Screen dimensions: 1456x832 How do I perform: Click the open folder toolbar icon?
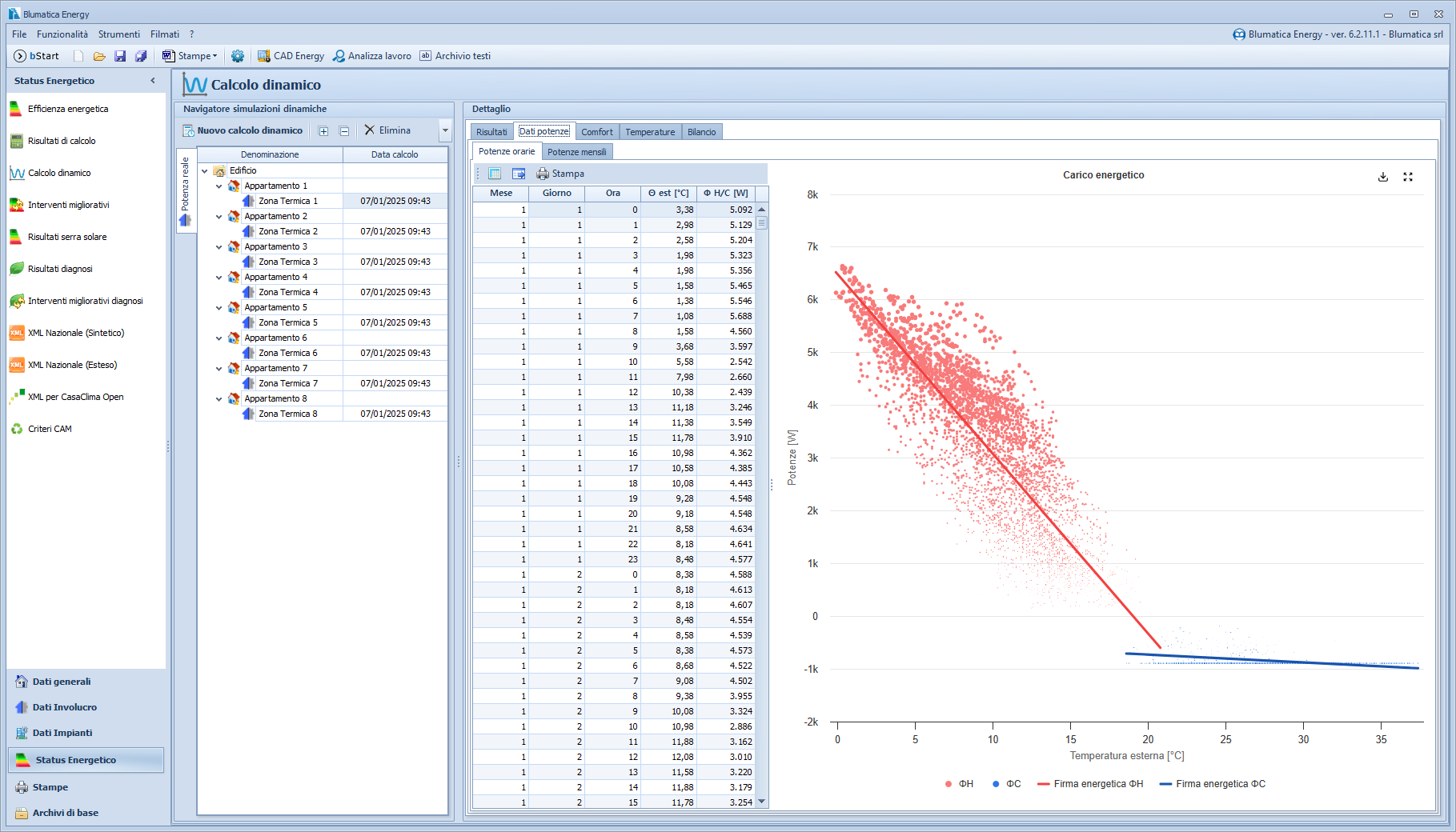[x=99, y=56]
